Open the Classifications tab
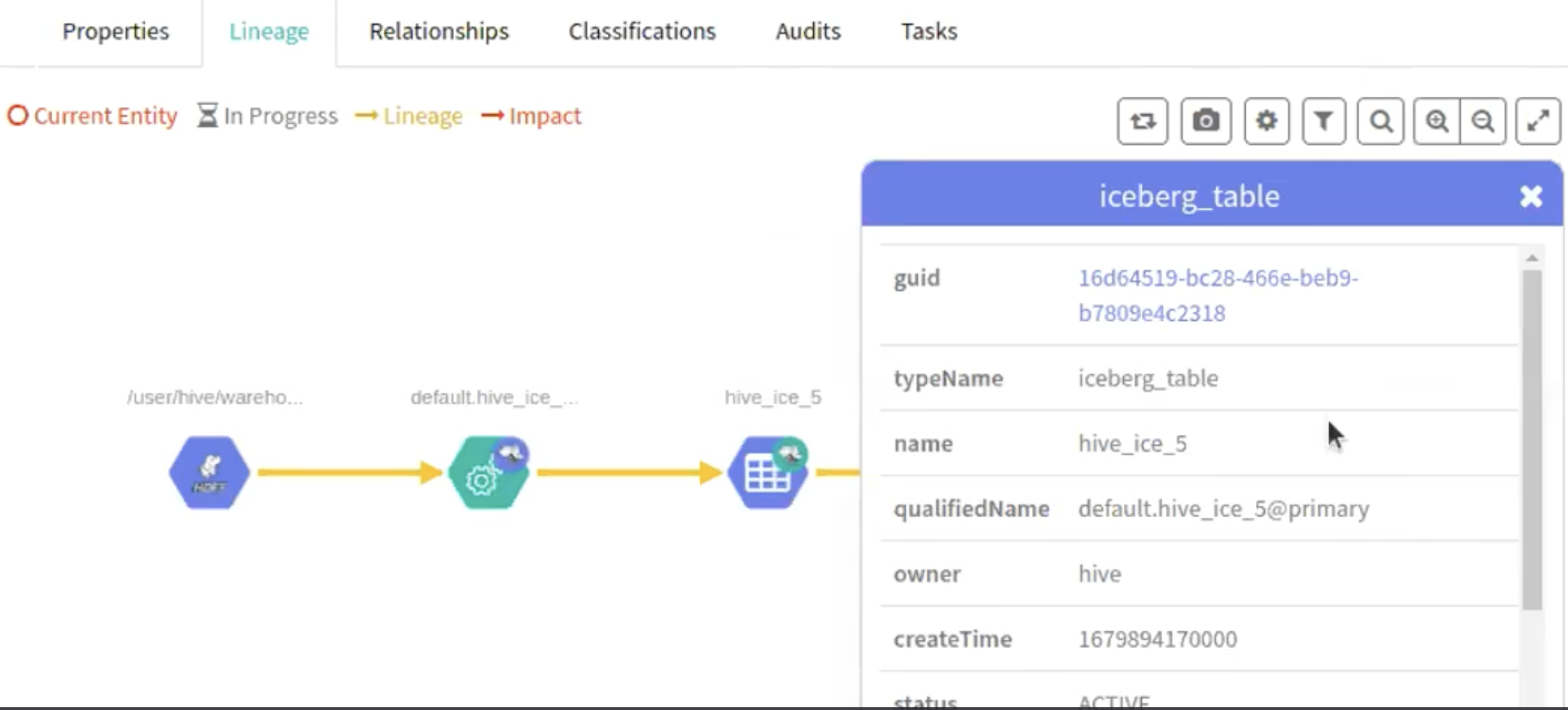 pyautogui.click(x=642, y=31)
